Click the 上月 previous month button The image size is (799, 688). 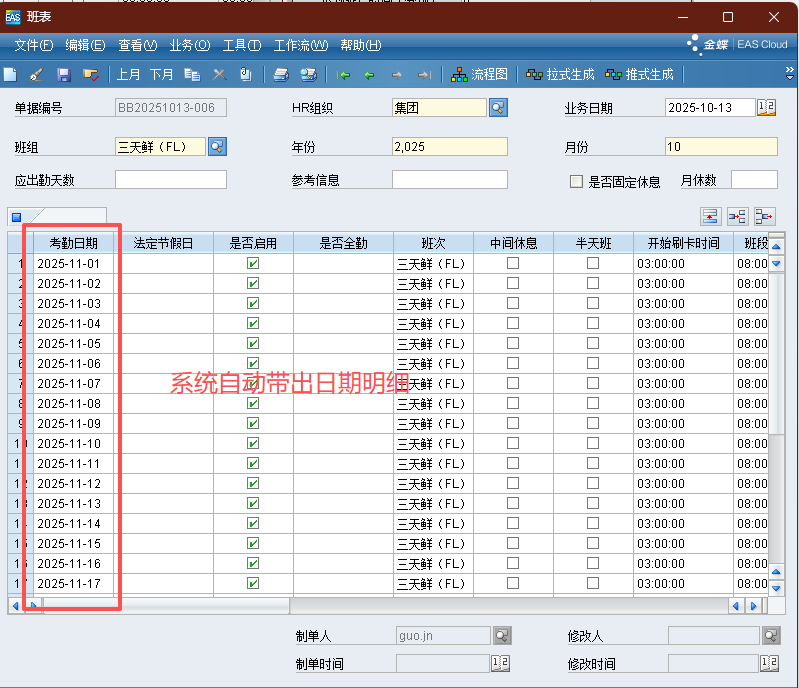pos(129,75)
